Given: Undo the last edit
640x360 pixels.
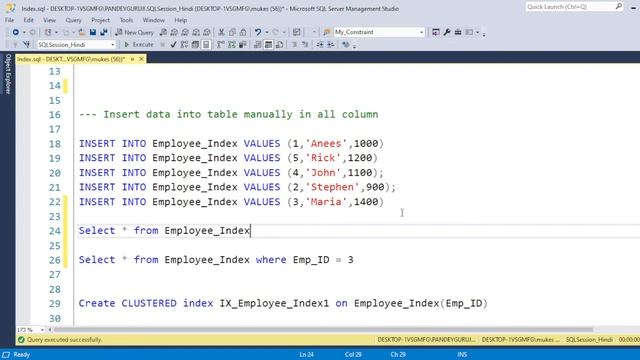Looking at the screenshot, I should [258, 32].
